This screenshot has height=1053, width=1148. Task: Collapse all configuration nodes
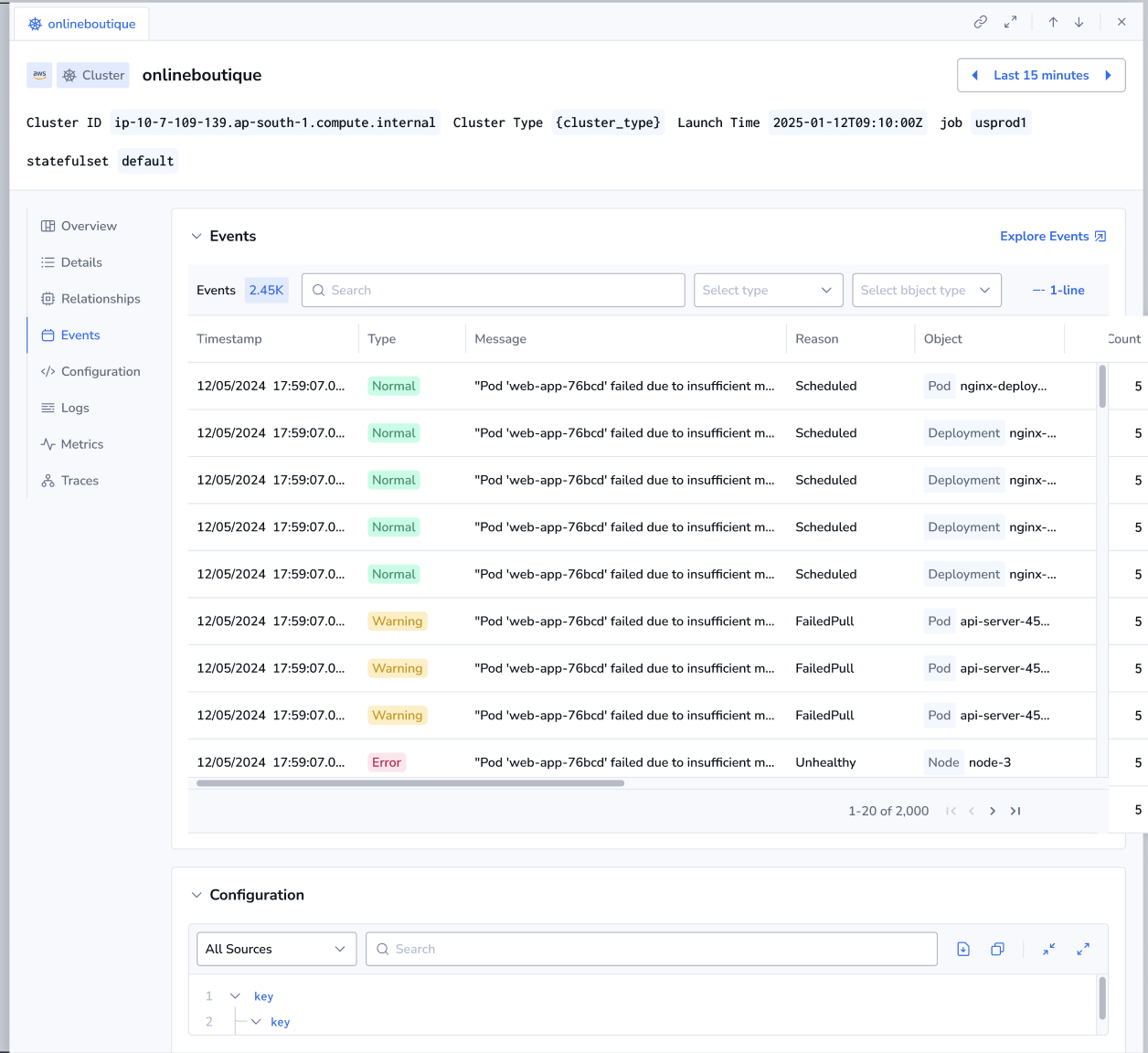1049,949
